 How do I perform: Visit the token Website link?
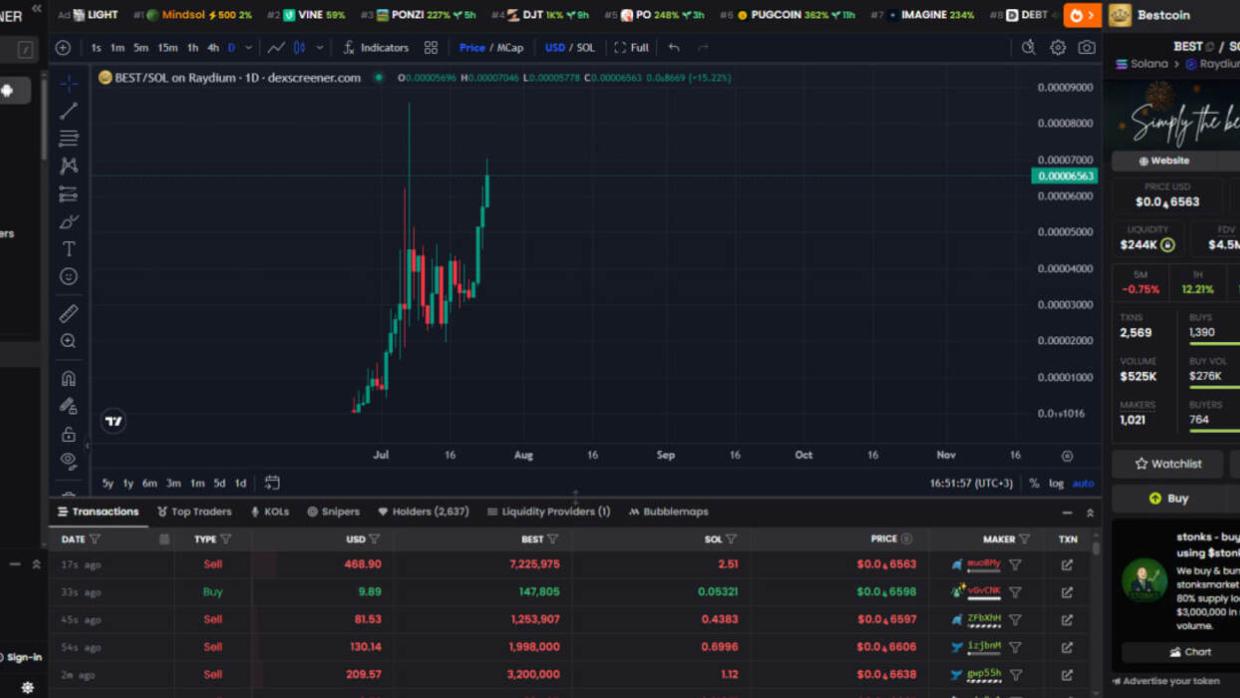[1163, 160]
